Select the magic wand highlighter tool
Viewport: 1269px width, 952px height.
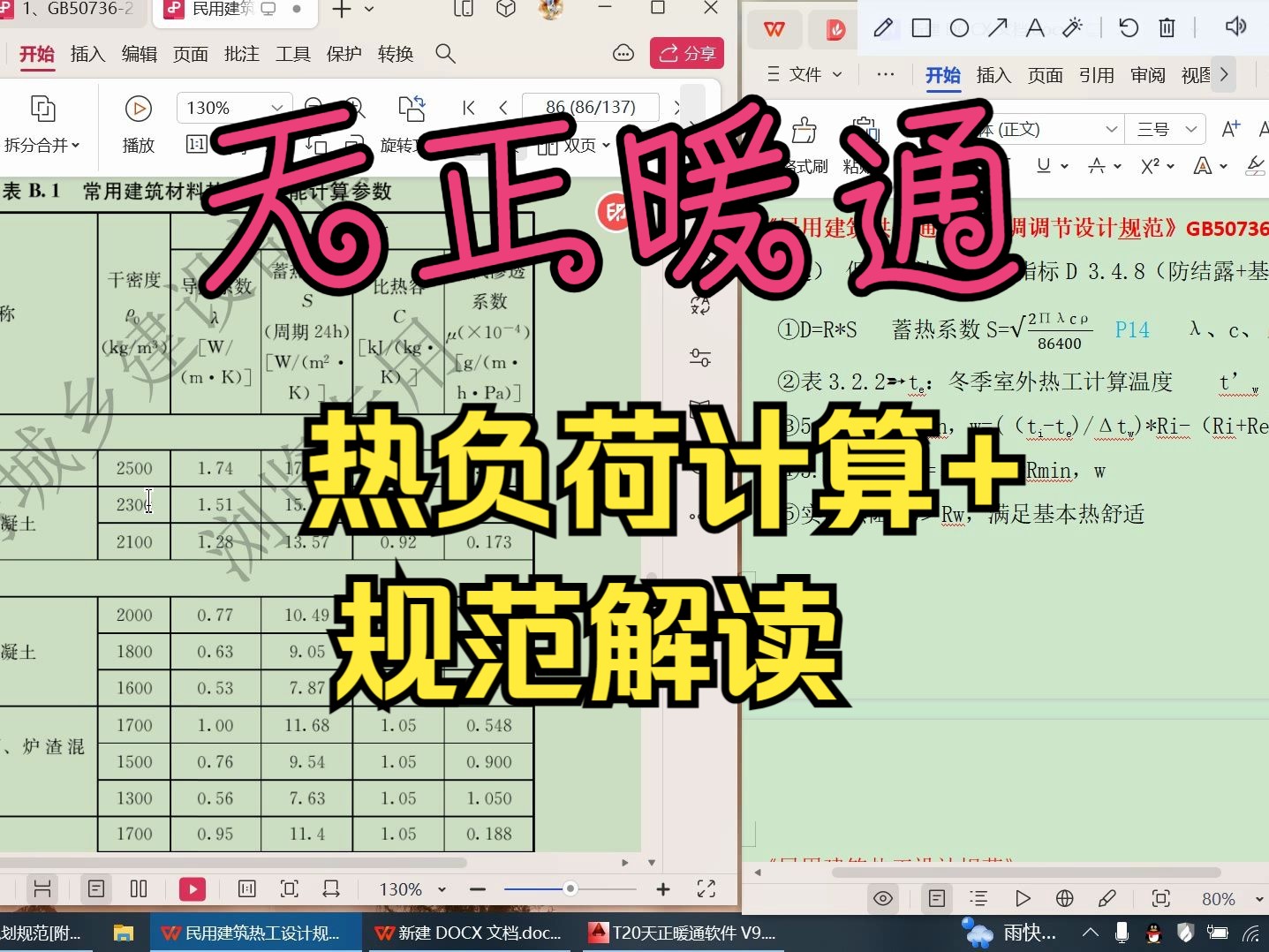pyautogui.click(x=1073, y=28)
